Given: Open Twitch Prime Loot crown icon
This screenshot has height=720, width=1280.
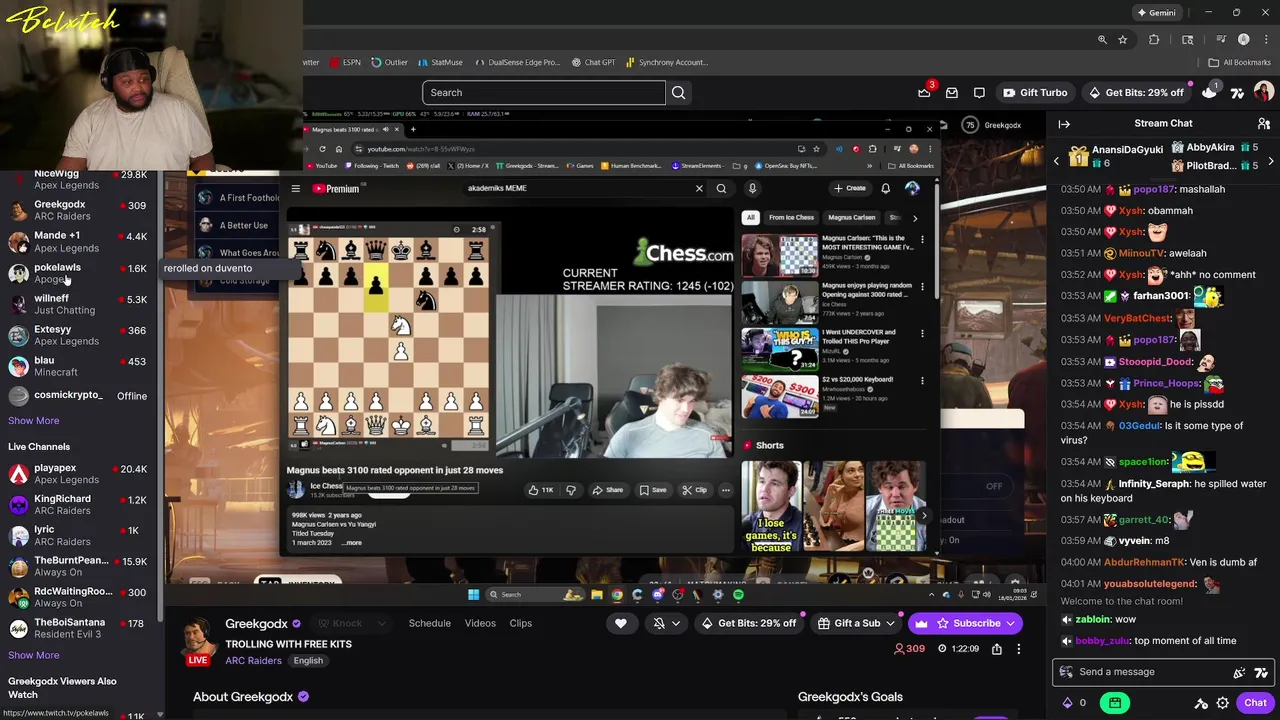Looking at the screenshot, I should click(x=924, y=92).
